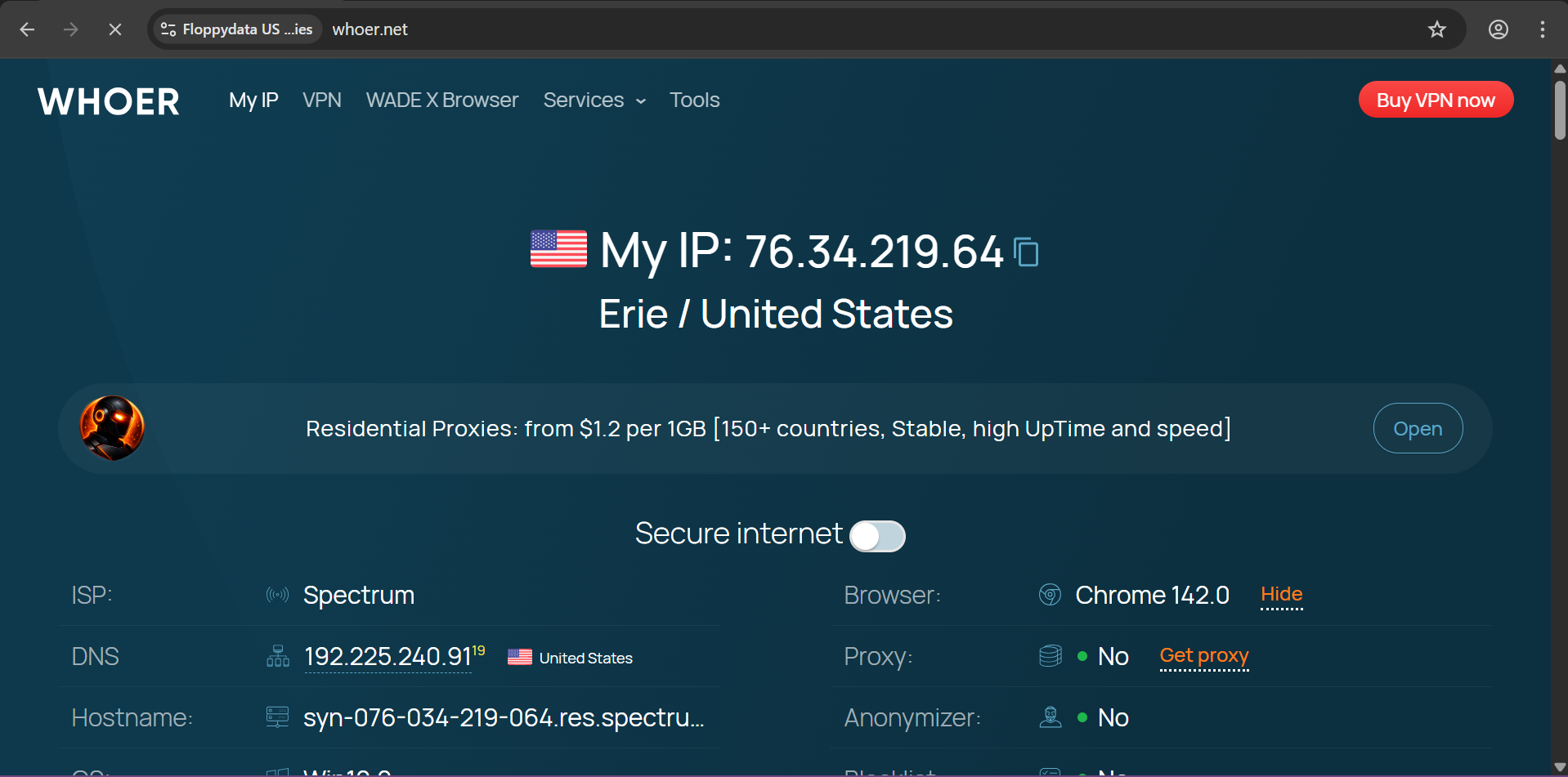Open the My IP nav item
Image resolution: width=1568 pixels, height=777 pixels.
pyautogui.click(x=253, y=100)
